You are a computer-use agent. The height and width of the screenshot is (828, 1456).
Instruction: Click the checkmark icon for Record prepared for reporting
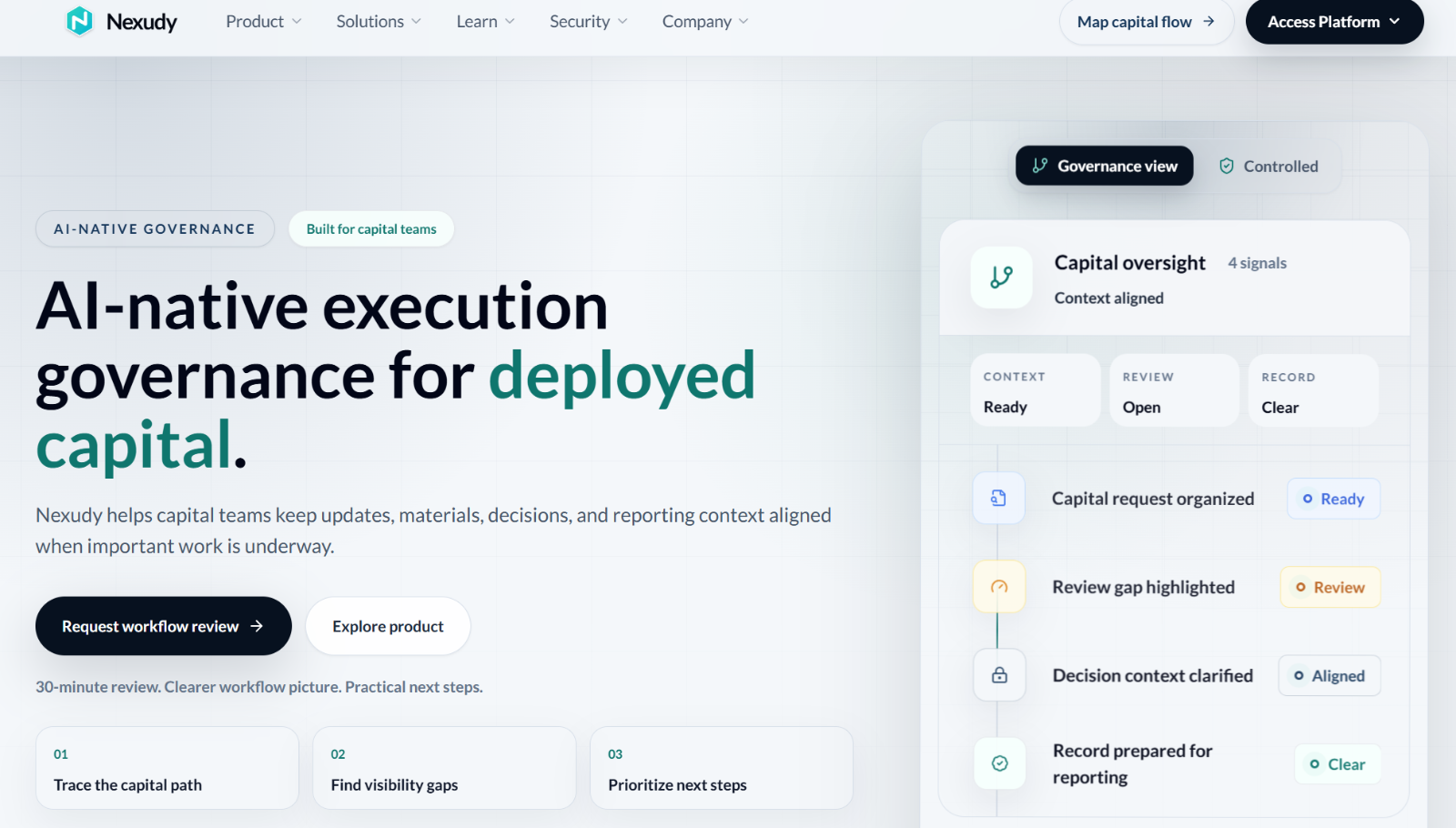pyautogui.click(x=999, y=763)
